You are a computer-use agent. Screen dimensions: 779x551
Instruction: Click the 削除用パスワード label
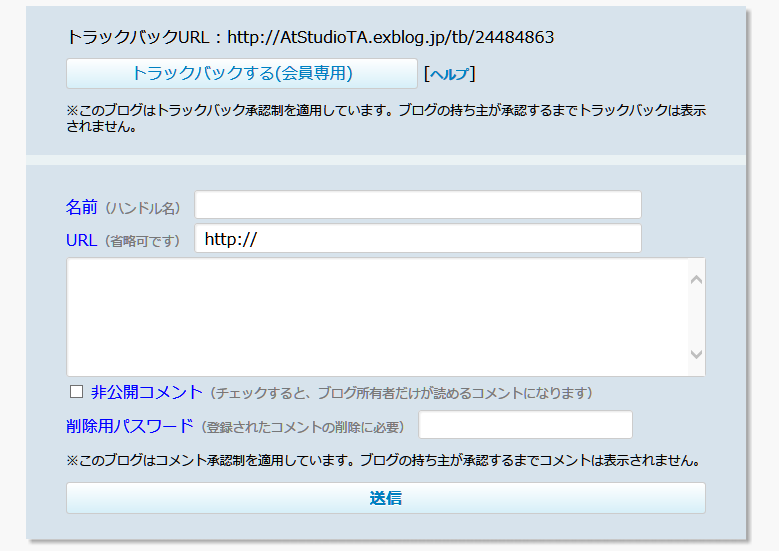pyautogui.click(x=130, y=426)
